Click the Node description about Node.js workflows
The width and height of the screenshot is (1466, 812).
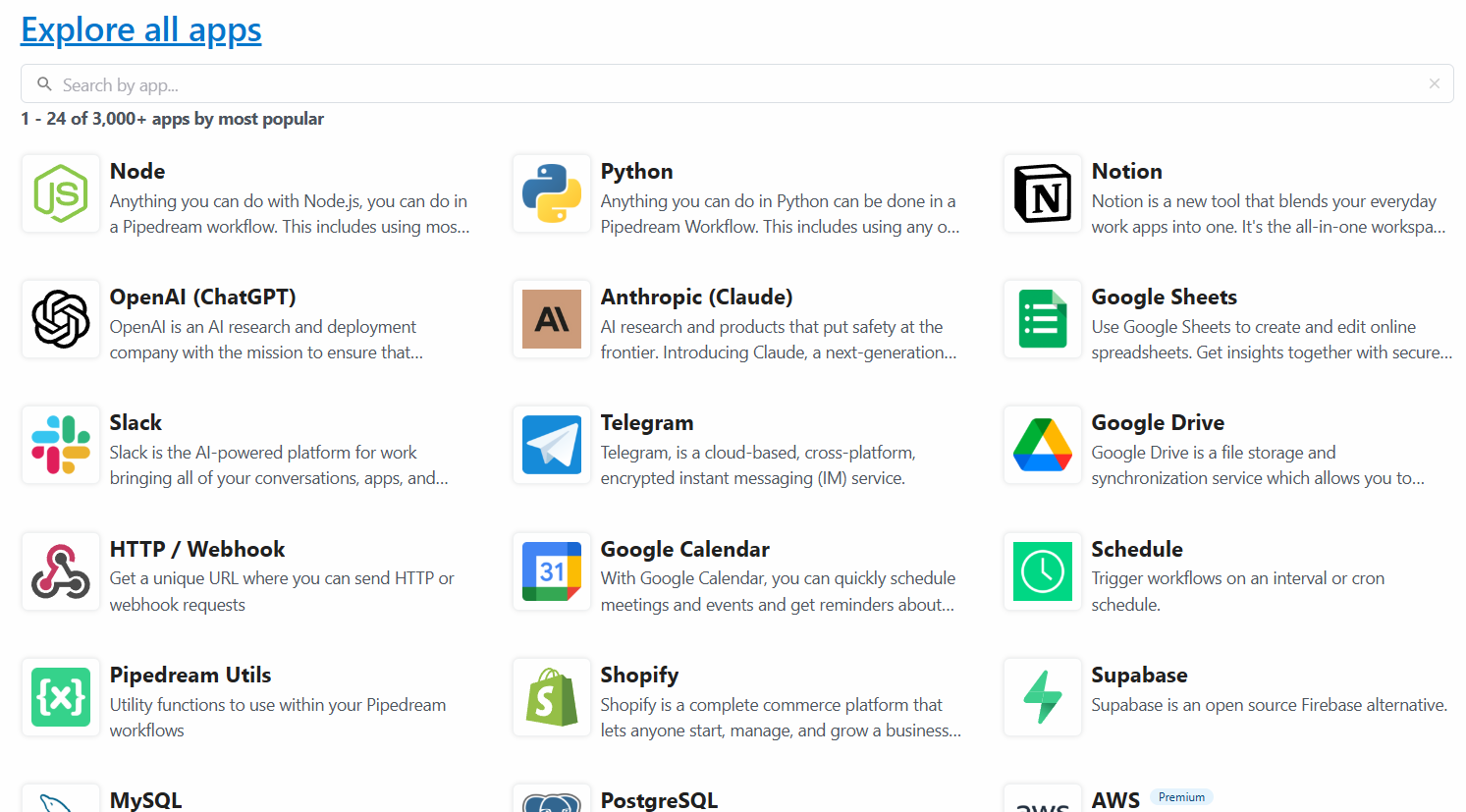290,214
